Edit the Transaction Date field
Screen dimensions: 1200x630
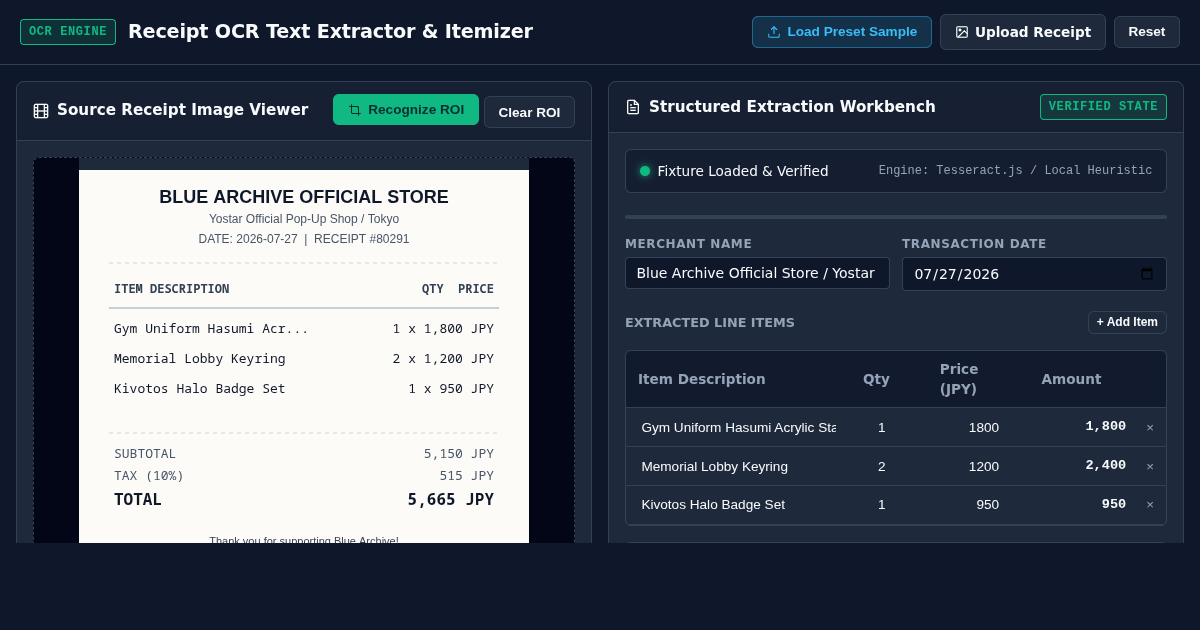coord(1034,274)
